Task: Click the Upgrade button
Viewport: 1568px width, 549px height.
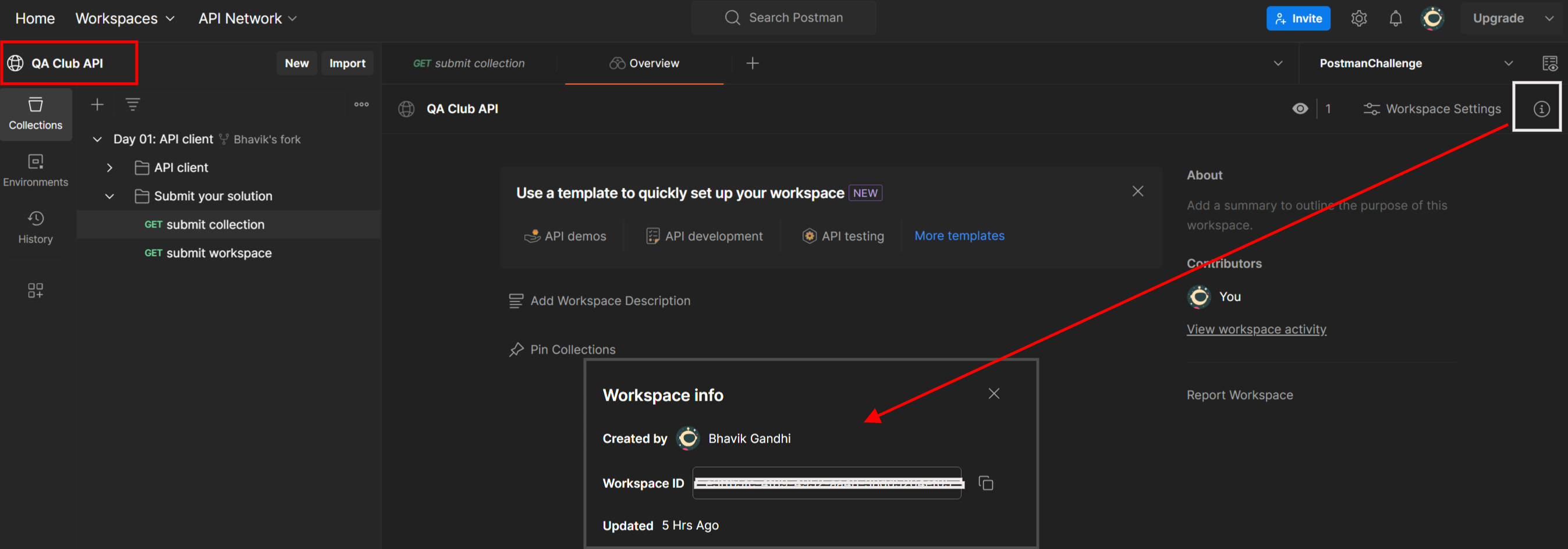Action: click(x=1498, y=18)
